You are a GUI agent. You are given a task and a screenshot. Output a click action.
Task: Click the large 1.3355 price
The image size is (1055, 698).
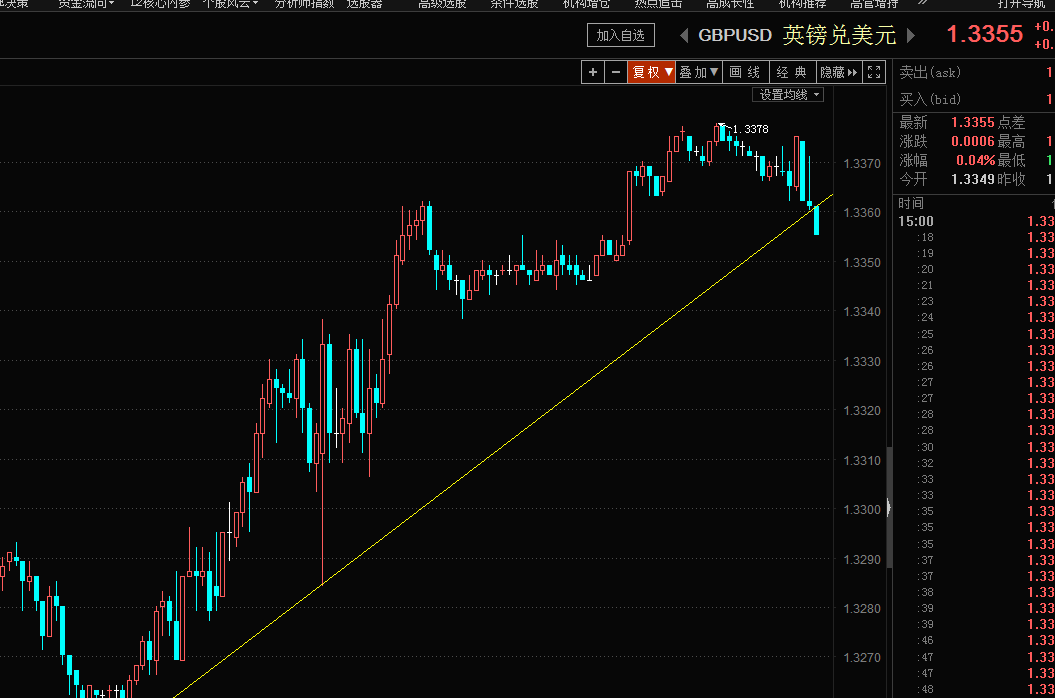pos(984,34)
